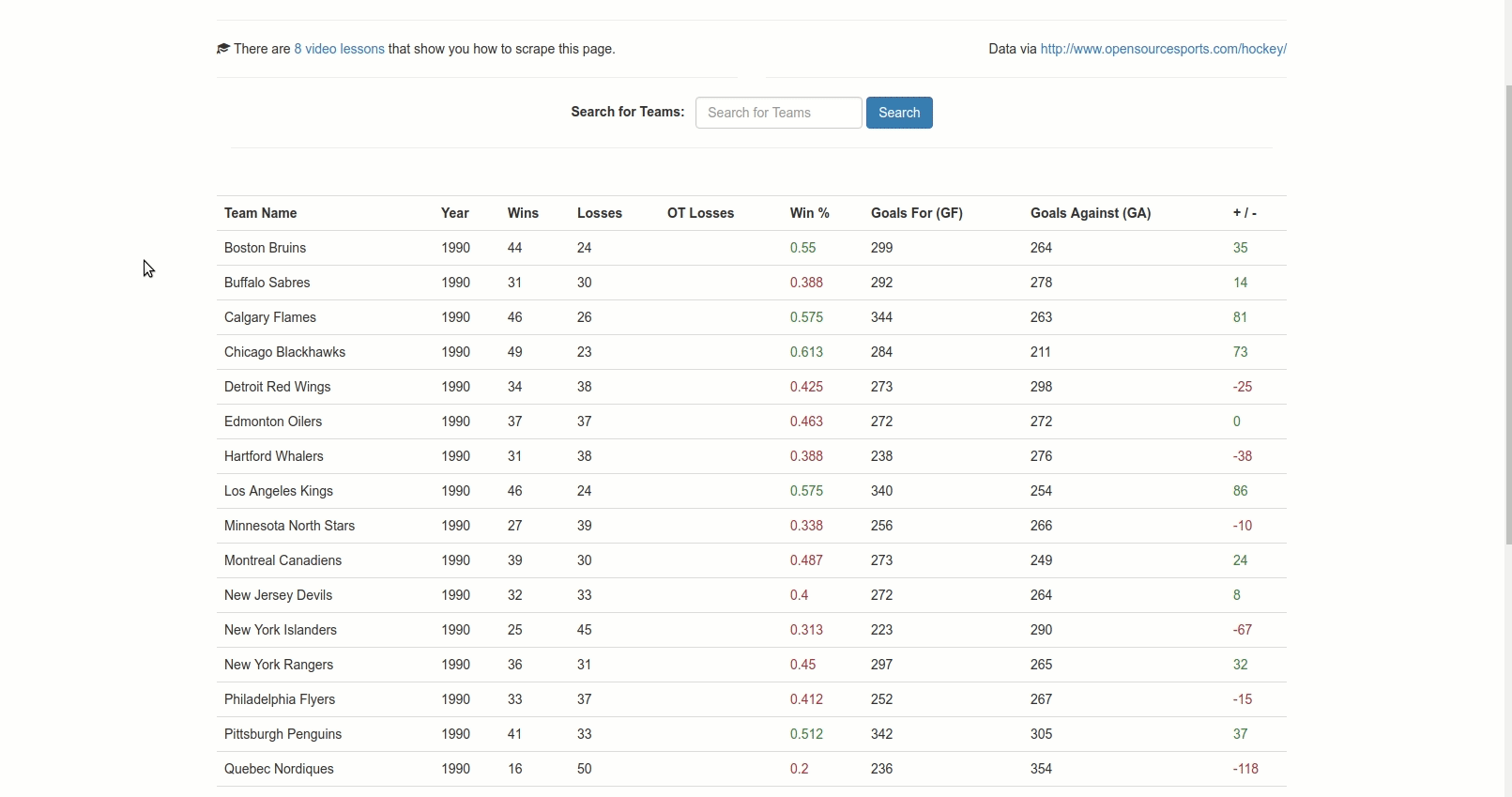Click Quebec Nordiques plus-minus value -118
Viewport: 1512px width, 797px height.
pos(1246,769)
